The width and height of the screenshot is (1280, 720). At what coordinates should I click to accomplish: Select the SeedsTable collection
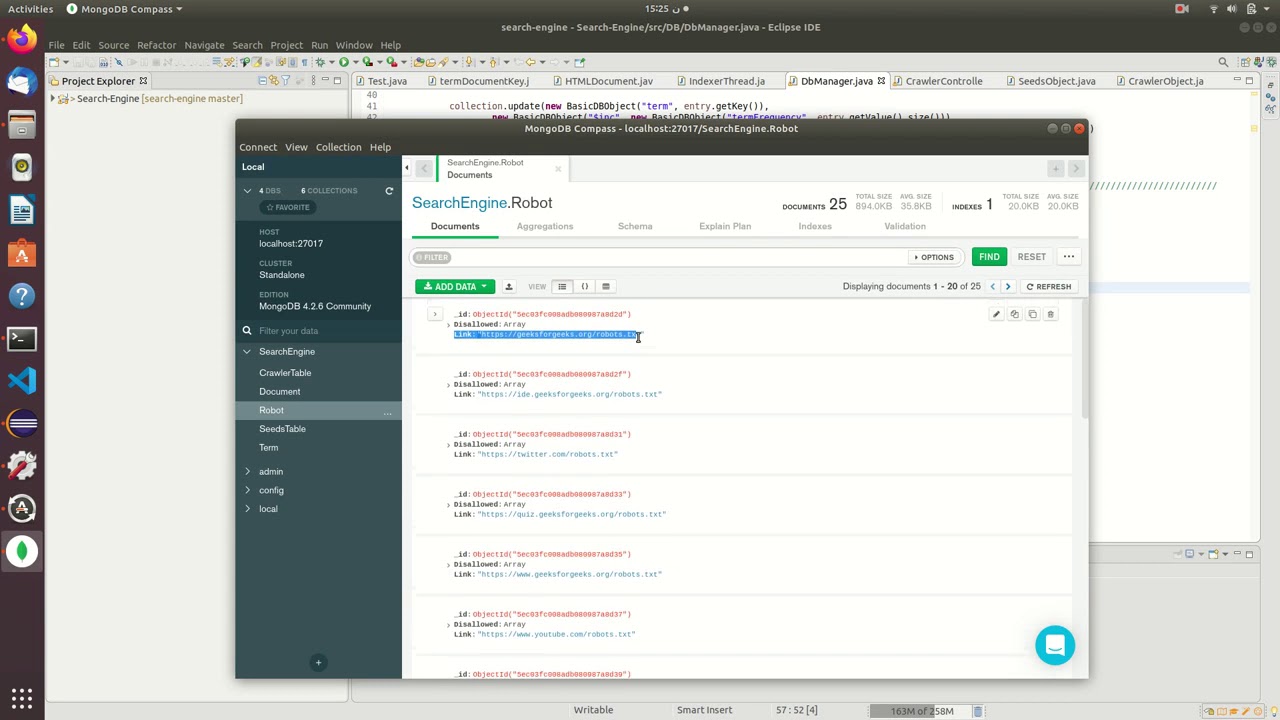pos(282,429)
